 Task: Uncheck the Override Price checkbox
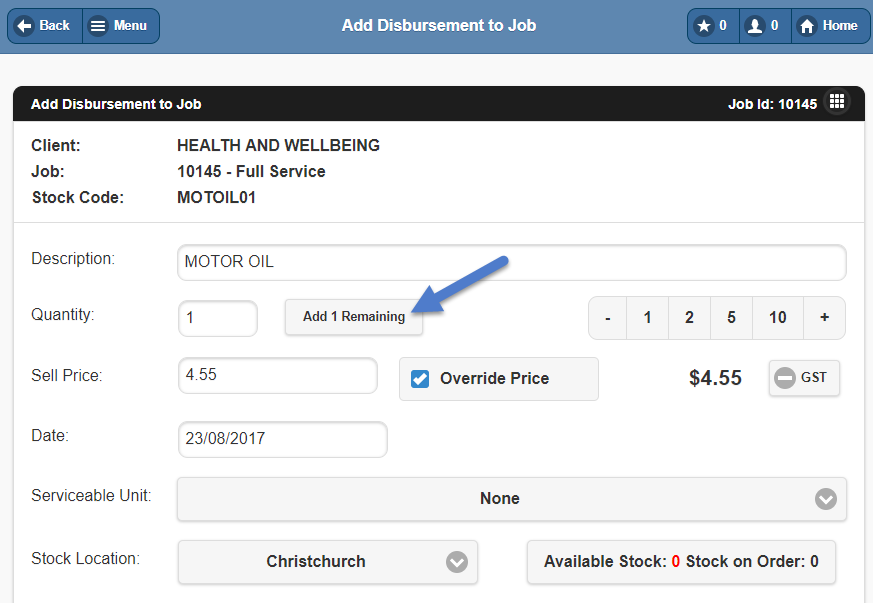coord(420,379)
